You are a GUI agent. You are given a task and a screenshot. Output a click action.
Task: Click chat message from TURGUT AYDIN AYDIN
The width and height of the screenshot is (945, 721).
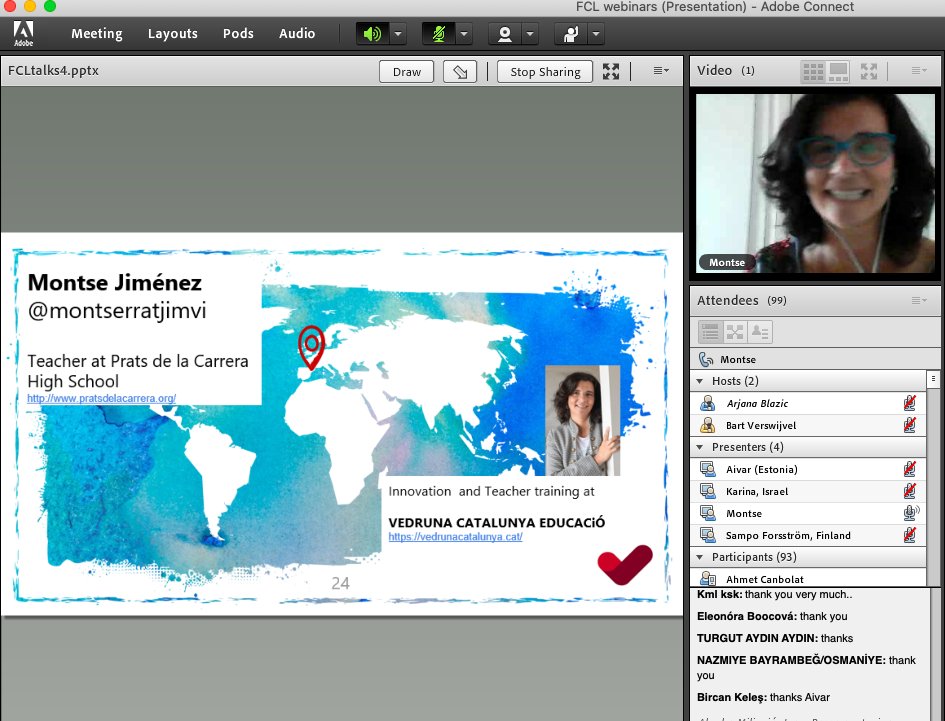(x=774, y=638)
